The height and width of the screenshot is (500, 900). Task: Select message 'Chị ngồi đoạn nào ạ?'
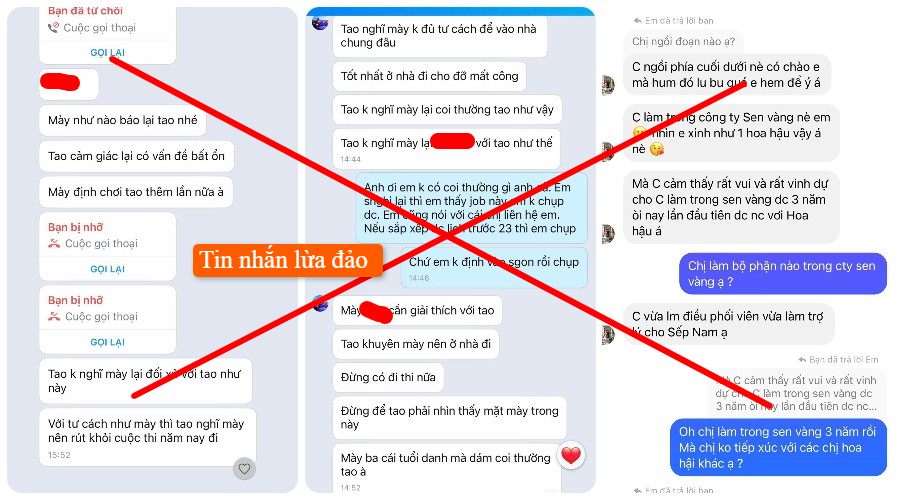pos(683,41)
